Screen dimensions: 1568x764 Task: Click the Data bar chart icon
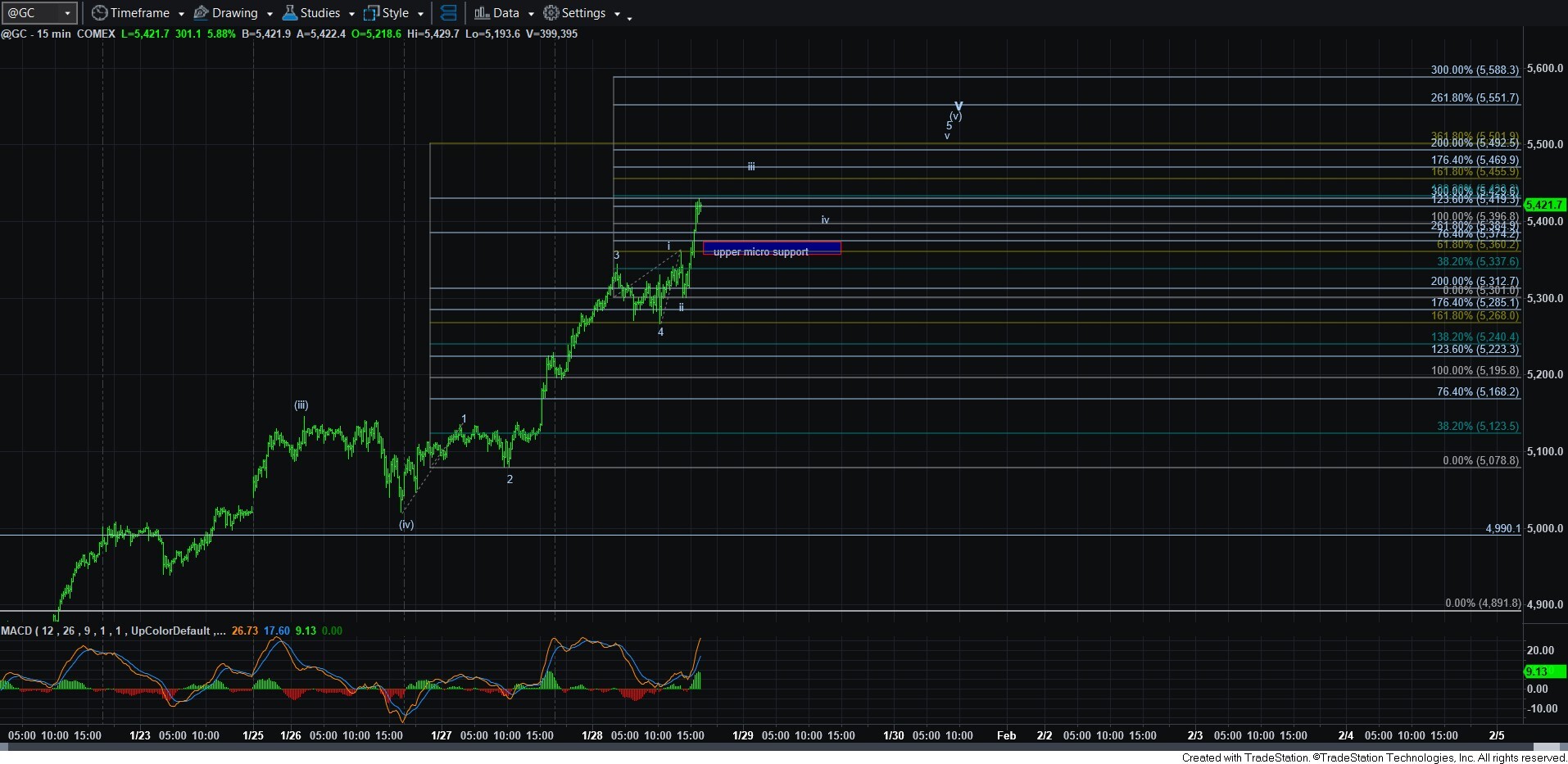point(482,13)
